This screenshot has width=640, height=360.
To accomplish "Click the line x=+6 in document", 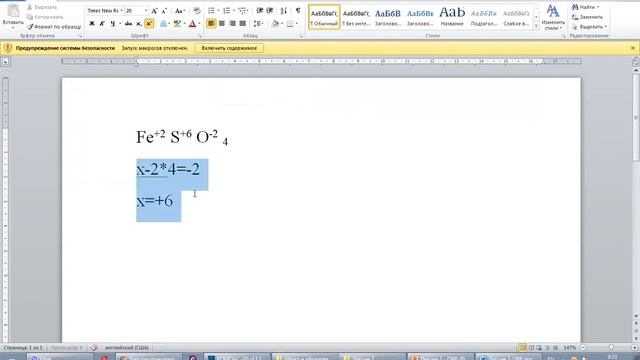I will coord(154,201).
